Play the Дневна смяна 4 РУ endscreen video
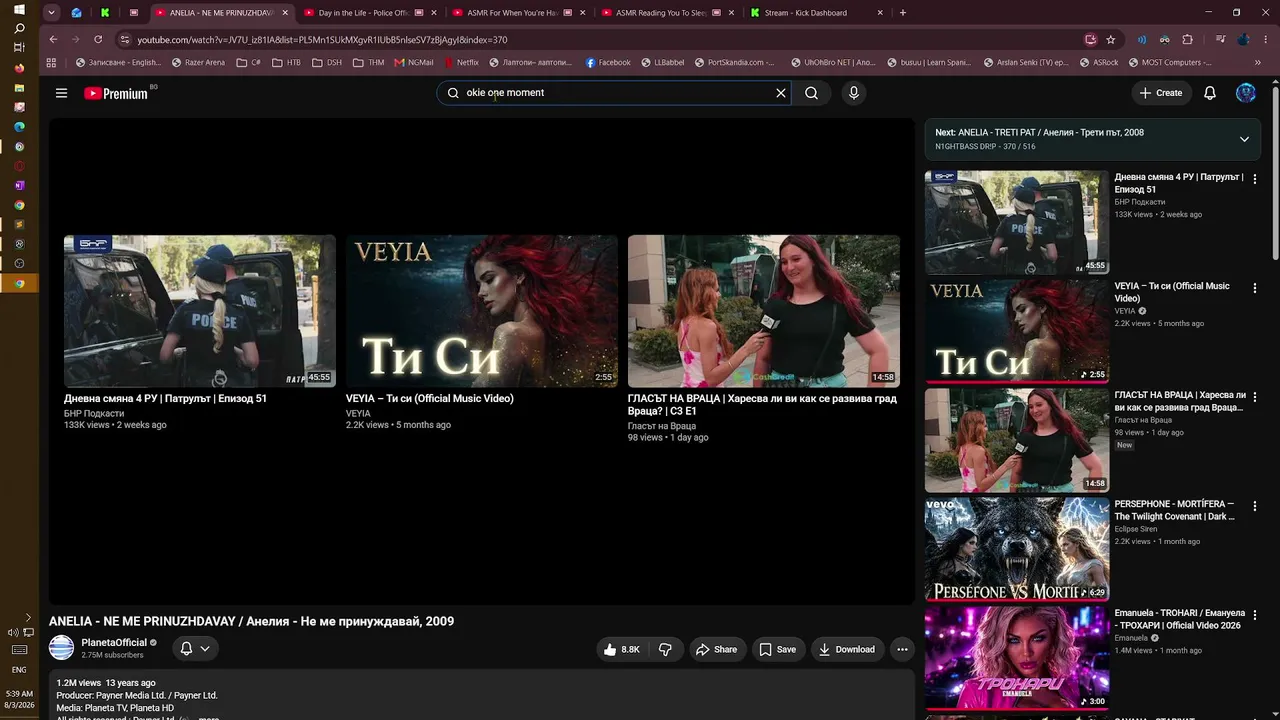Image resolution: width=1280 pixels, height=720 pixels. point(200,311)
